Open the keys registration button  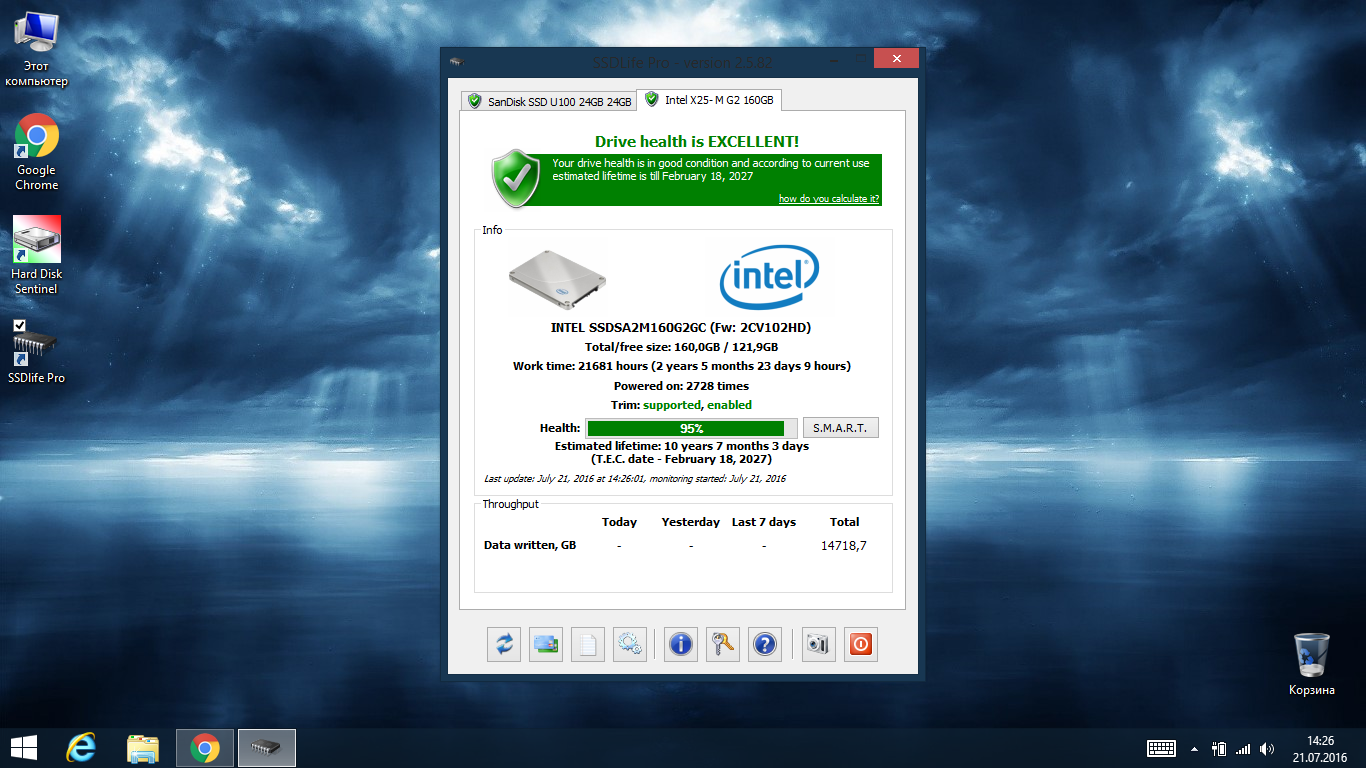pos(723,644)
